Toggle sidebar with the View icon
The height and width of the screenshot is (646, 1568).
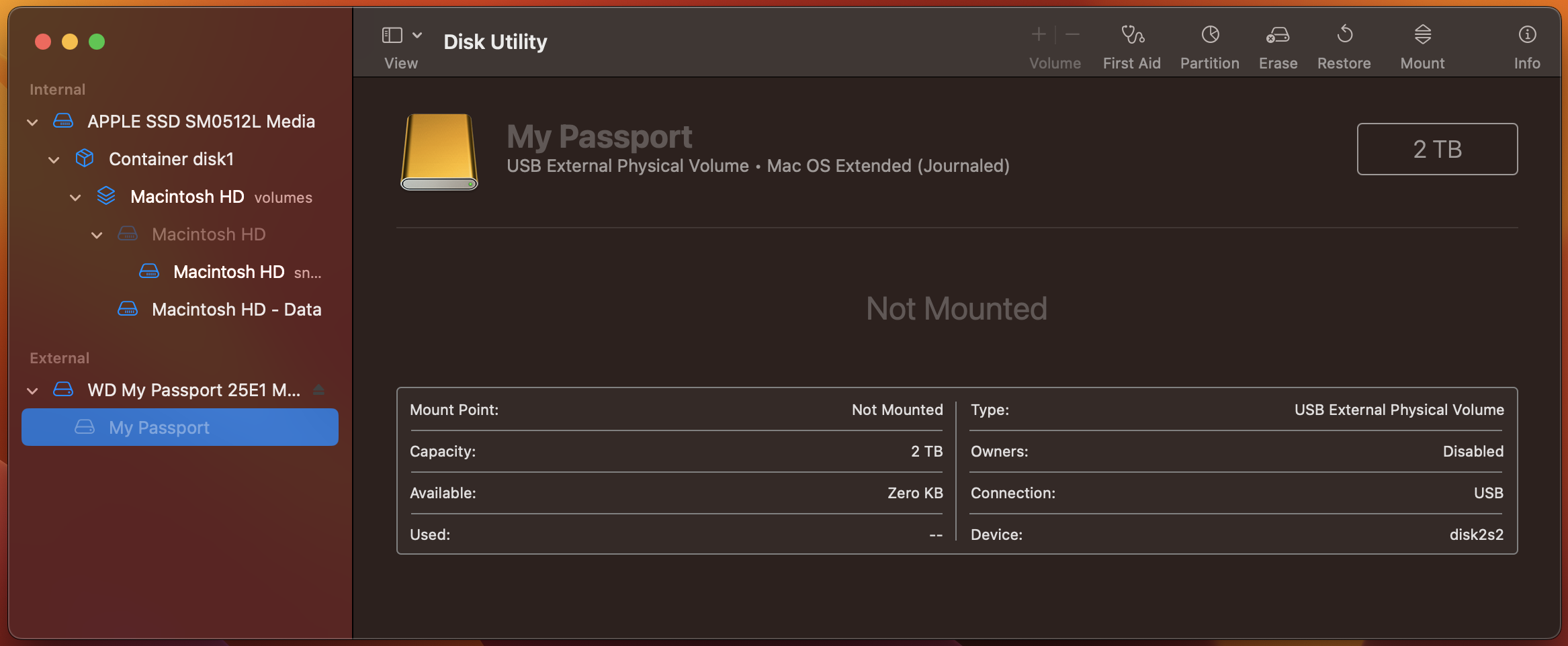pyautogui.click(x=392, y=35)
